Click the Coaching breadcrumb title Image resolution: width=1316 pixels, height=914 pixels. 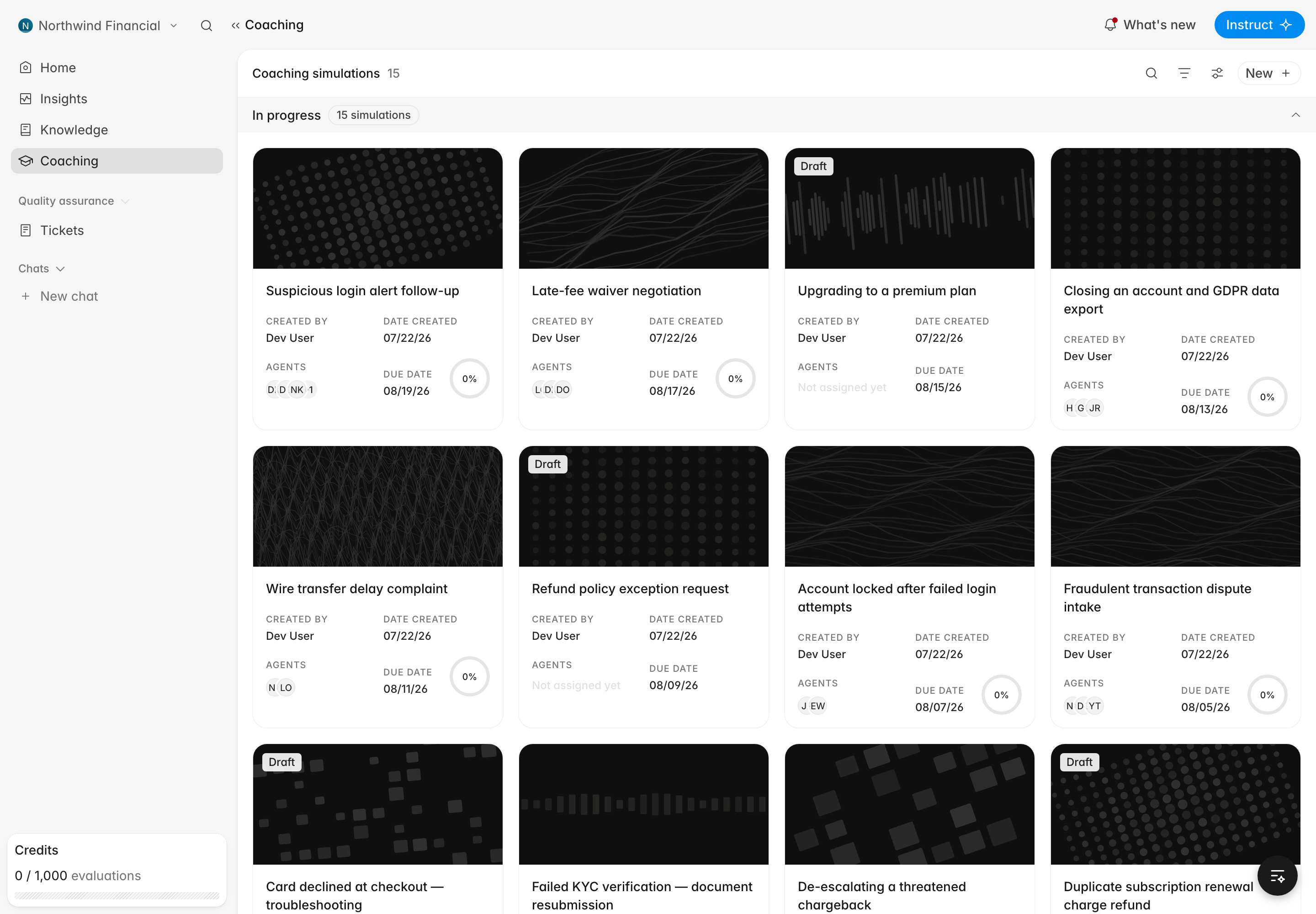point(274,25)
